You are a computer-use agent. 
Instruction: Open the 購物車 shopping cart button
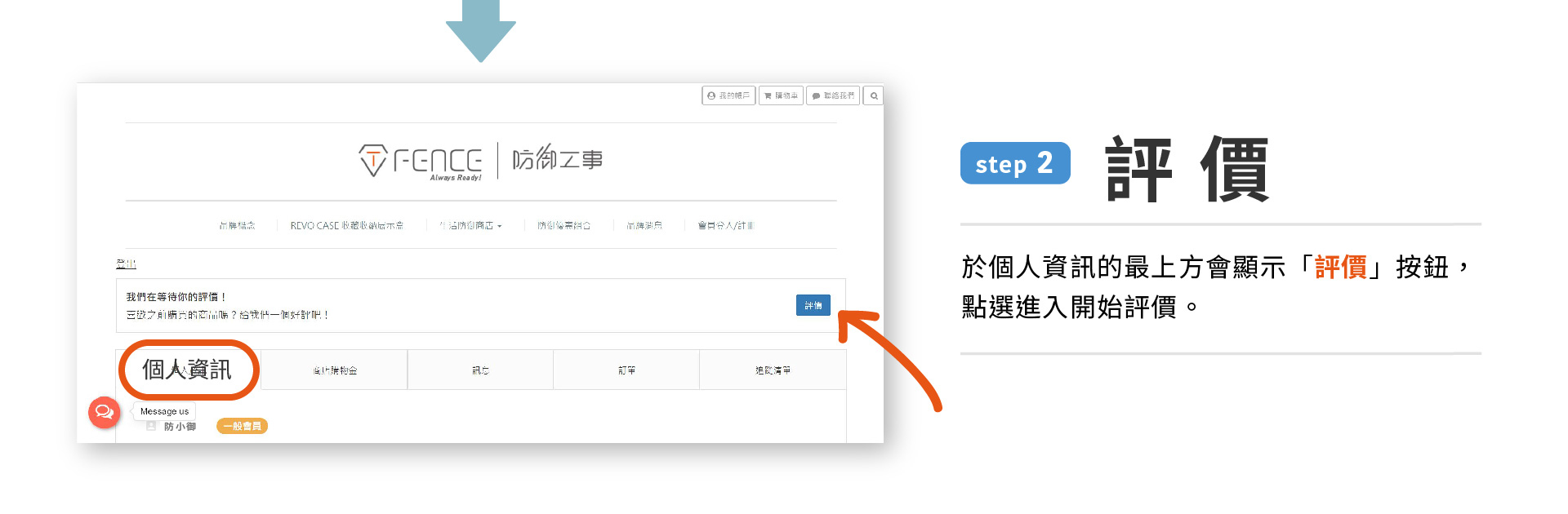tap(781, 95)
